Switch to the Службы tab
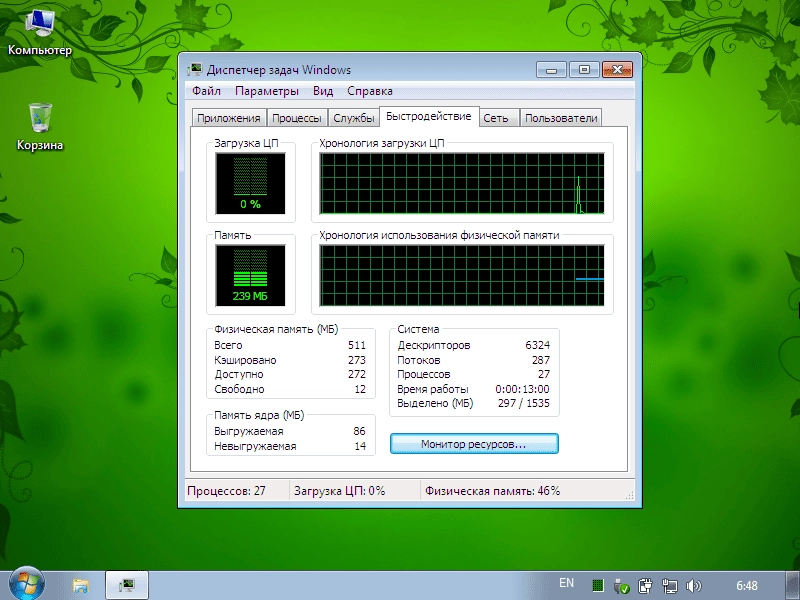This screenshot has width=800, height=600. [354, 118]
